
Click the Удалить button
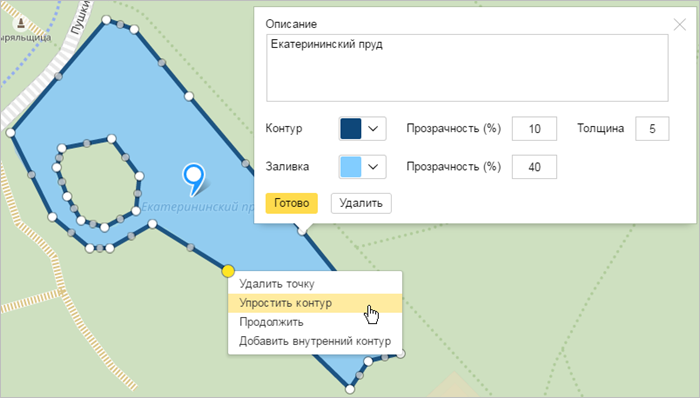(361, 203)
